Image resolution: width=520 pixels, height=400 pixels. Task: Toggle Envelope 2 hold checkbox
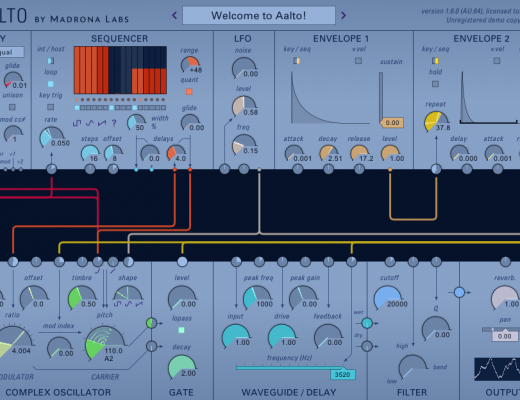click(x=435, y=84)
